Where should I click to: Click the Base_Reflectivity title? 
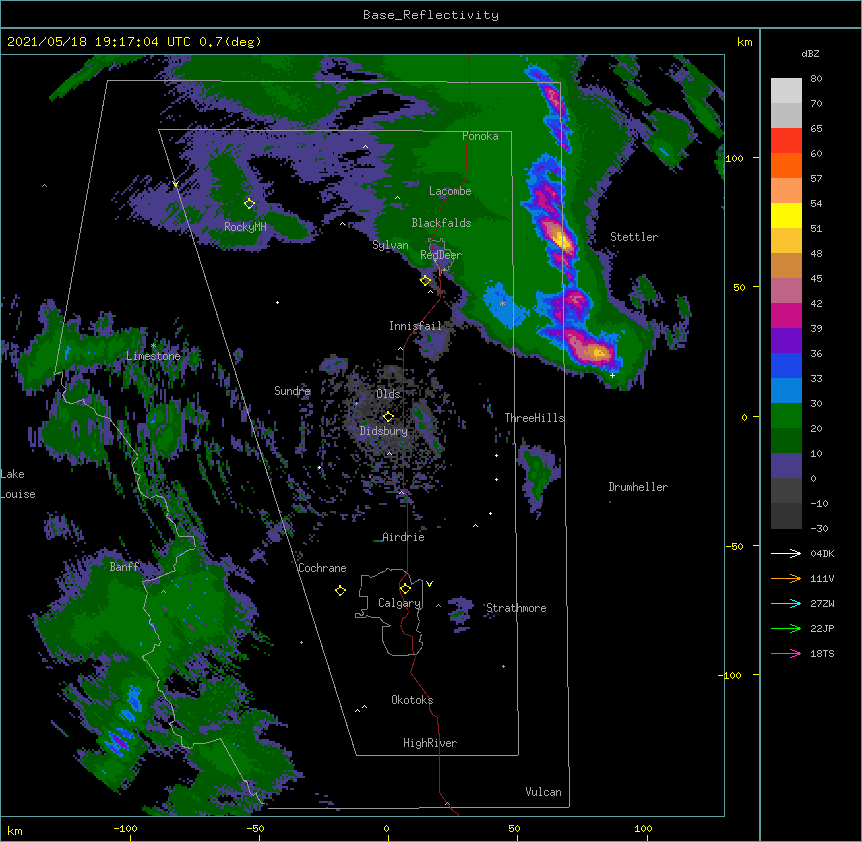point(431,15)
